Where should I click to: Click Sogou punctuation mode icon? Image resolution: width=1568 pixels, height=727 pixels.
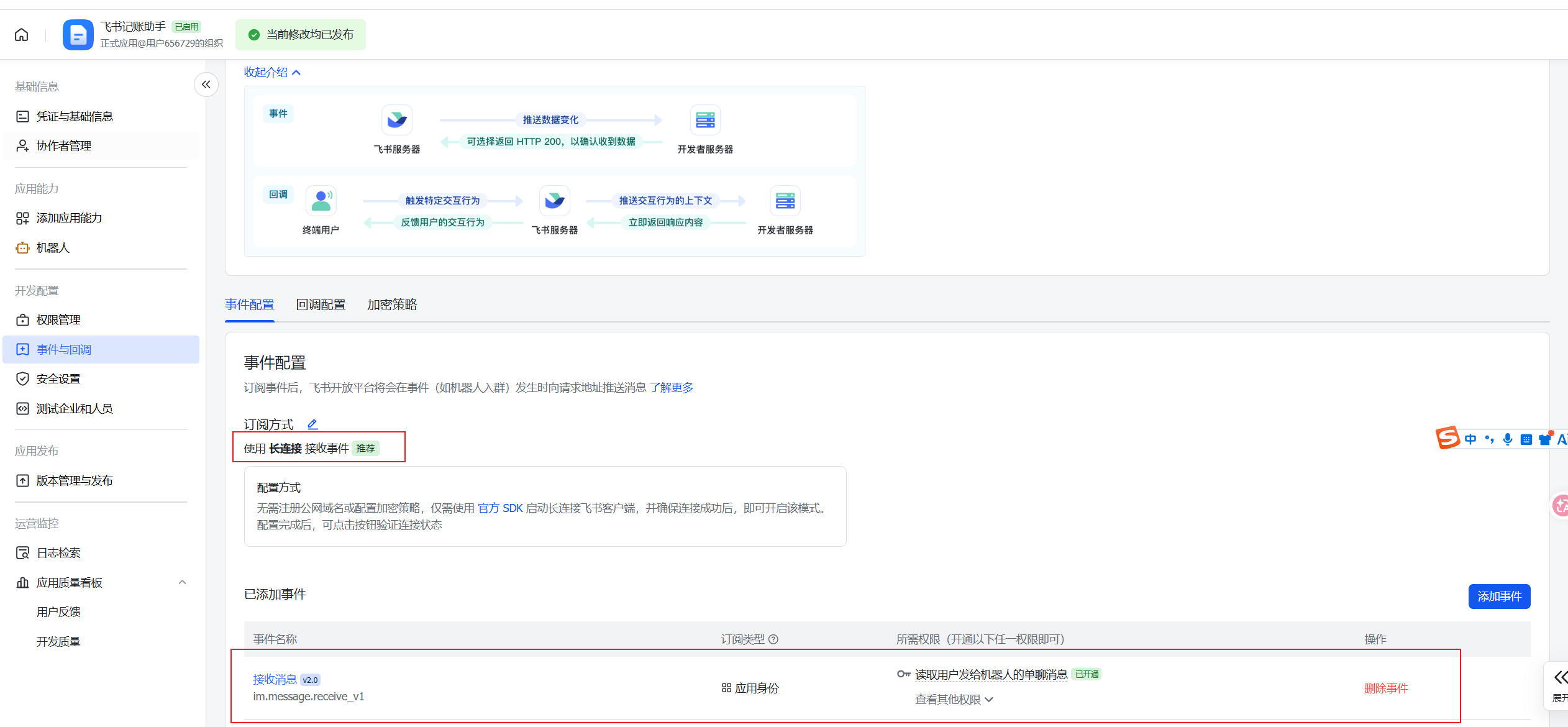tap(1489, 439)
